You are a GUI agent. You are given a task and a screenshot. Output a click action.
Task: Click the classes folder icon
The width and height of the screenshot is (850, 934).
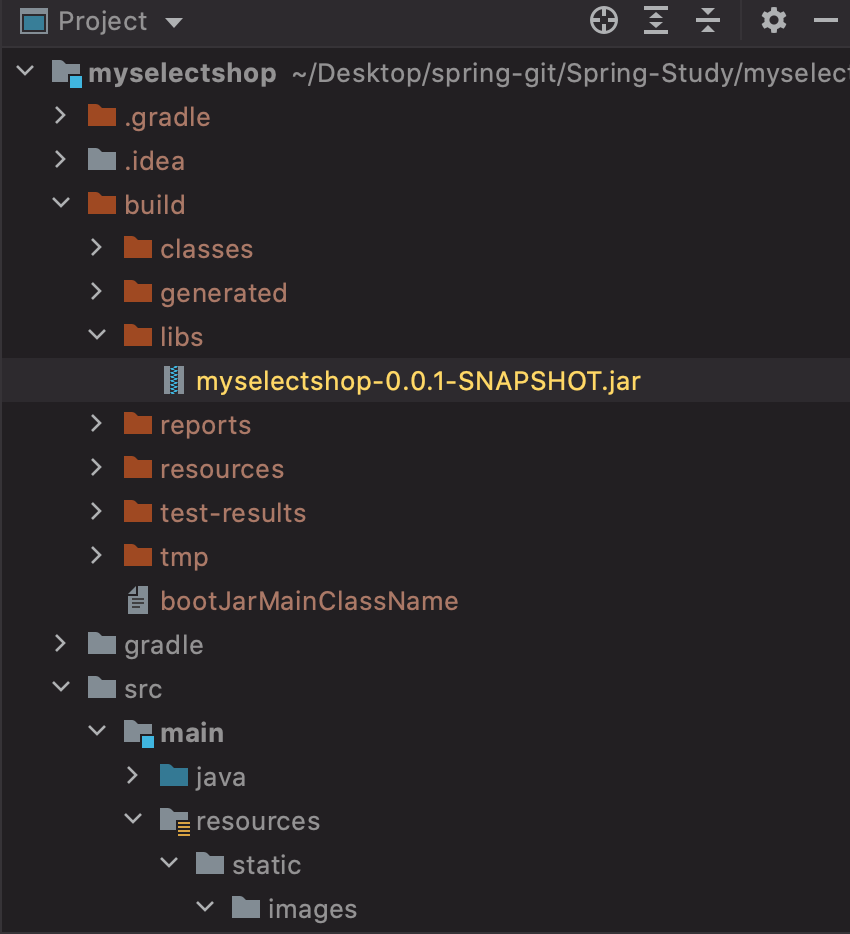tap(138, 248)
